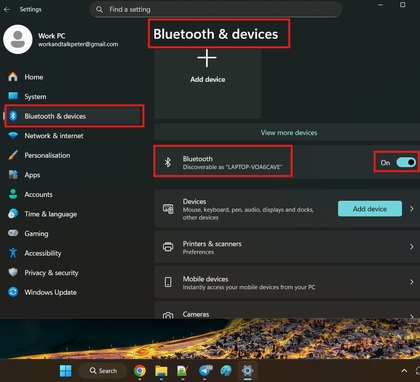Click the Accessibility figure icon
Image resolution: width=420 pixels, height=382 pixels.
[x=13, y=253]
